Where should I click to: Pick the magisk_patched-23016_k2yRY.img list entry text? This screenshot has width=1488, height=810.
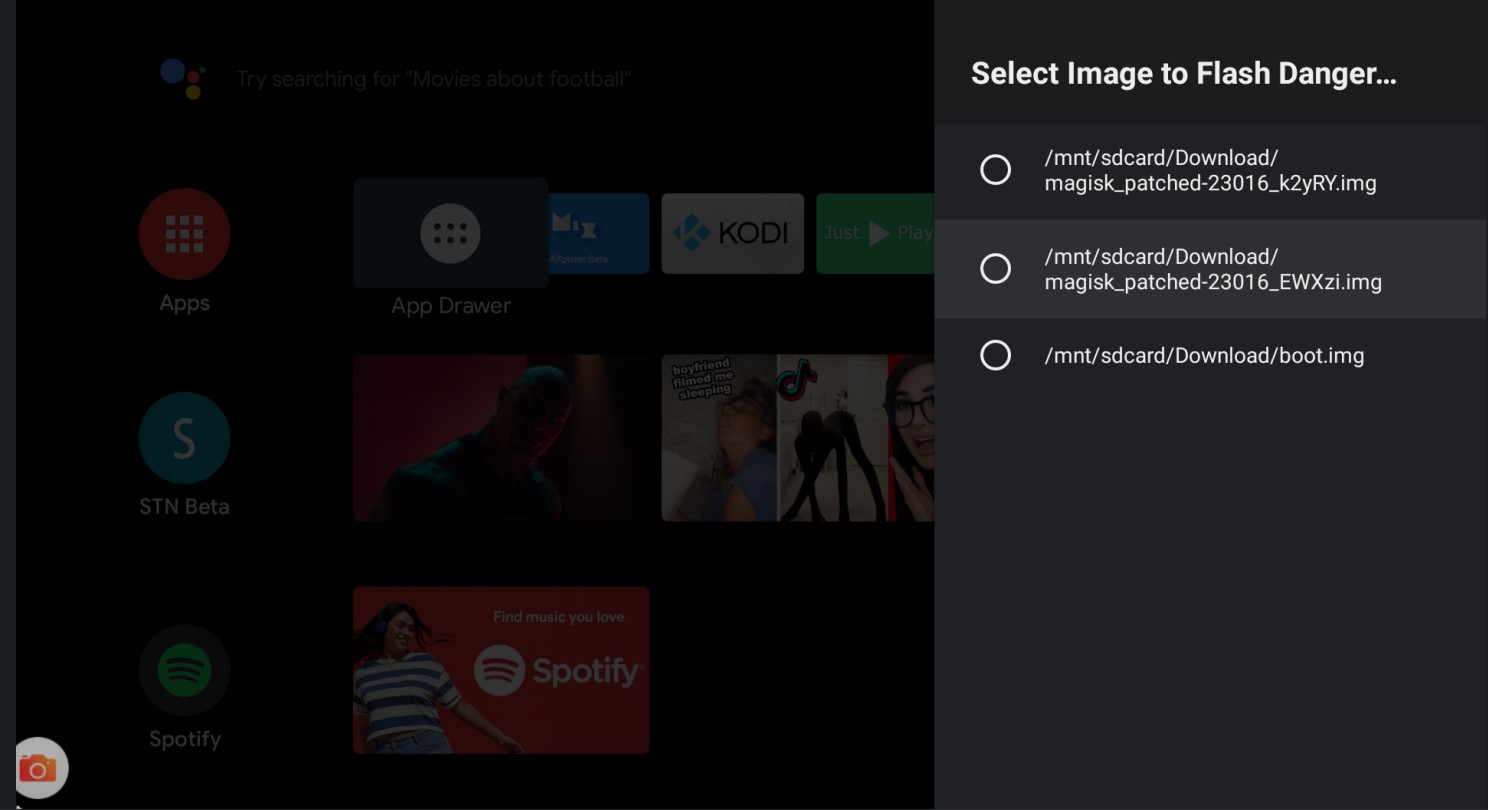1210,171
